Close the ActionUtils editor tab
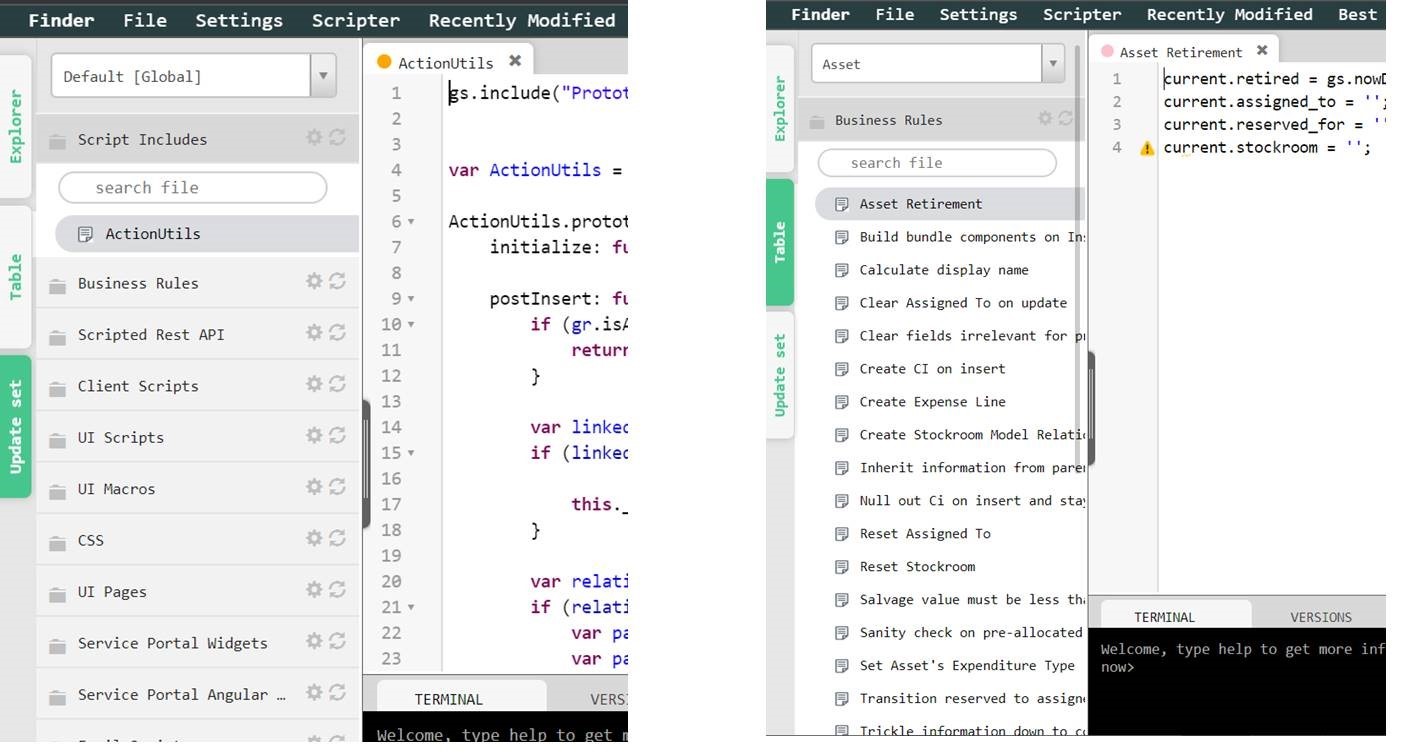The image size is (1409, 754). (515, 61)
